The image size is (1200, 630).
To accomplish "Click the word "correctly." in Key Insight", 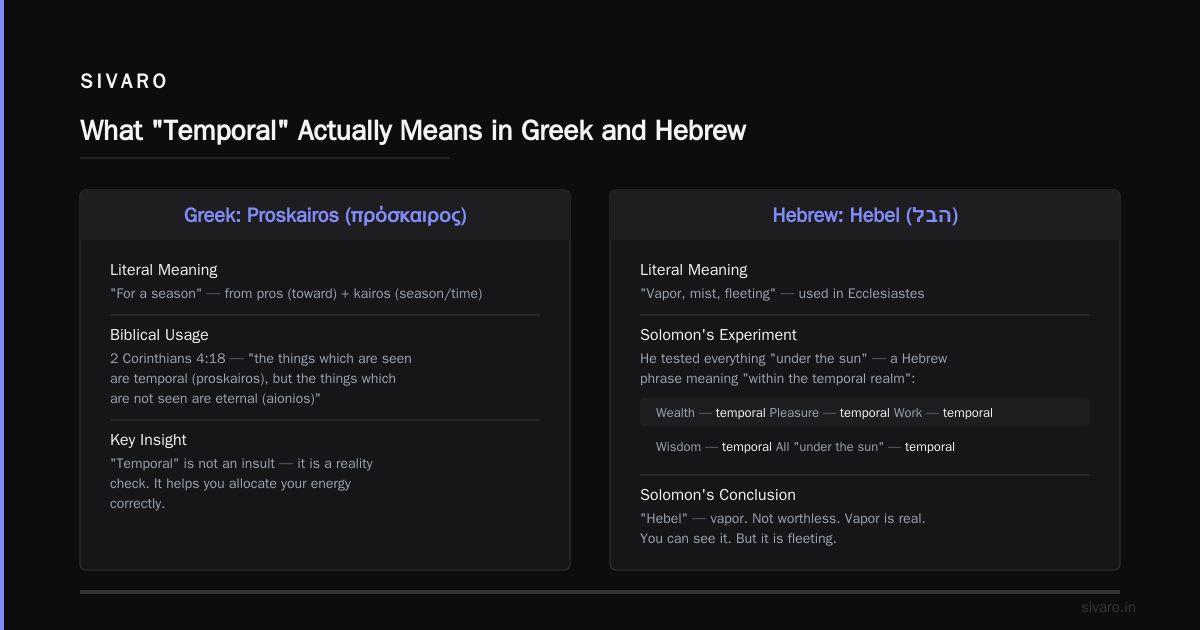I will (137, 504).
